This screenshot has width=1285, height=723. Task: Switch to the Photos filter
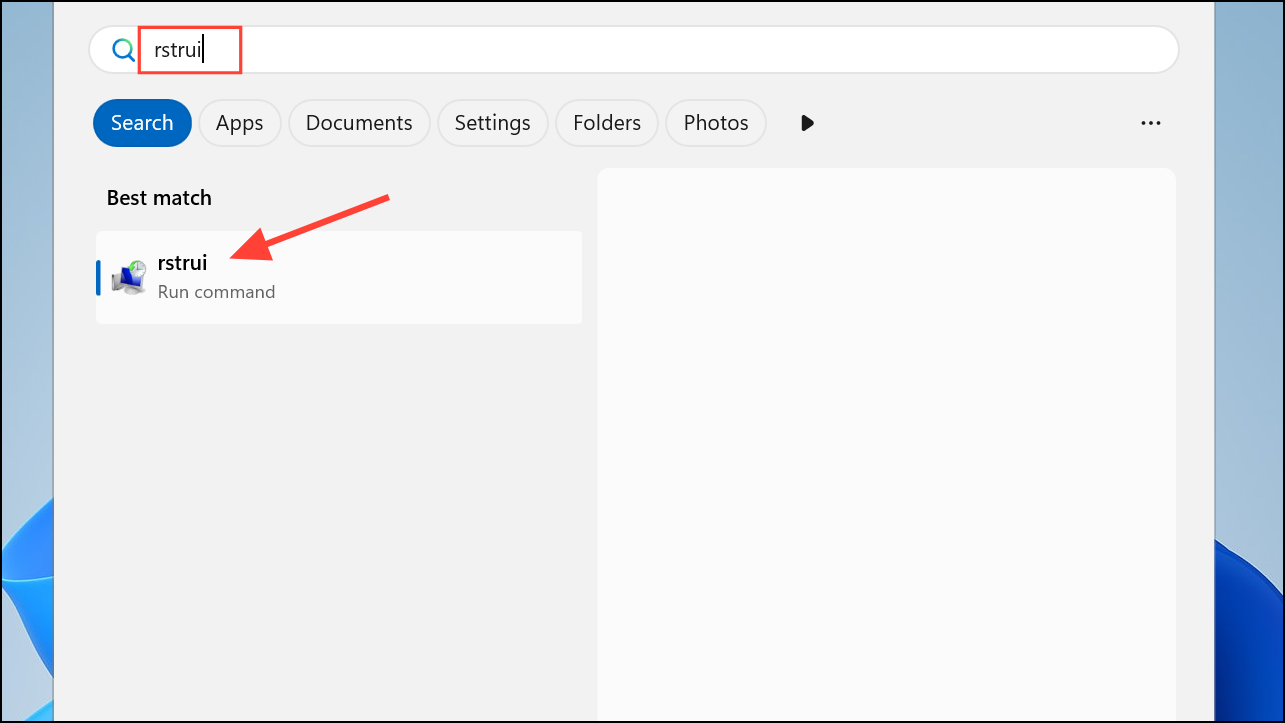[715, 123]
